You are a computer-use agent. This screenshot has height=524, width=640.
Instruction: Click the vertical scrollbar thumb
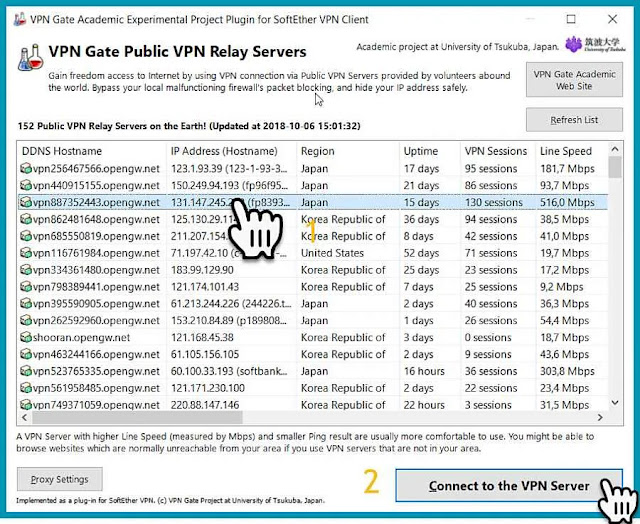pos(615,167)
